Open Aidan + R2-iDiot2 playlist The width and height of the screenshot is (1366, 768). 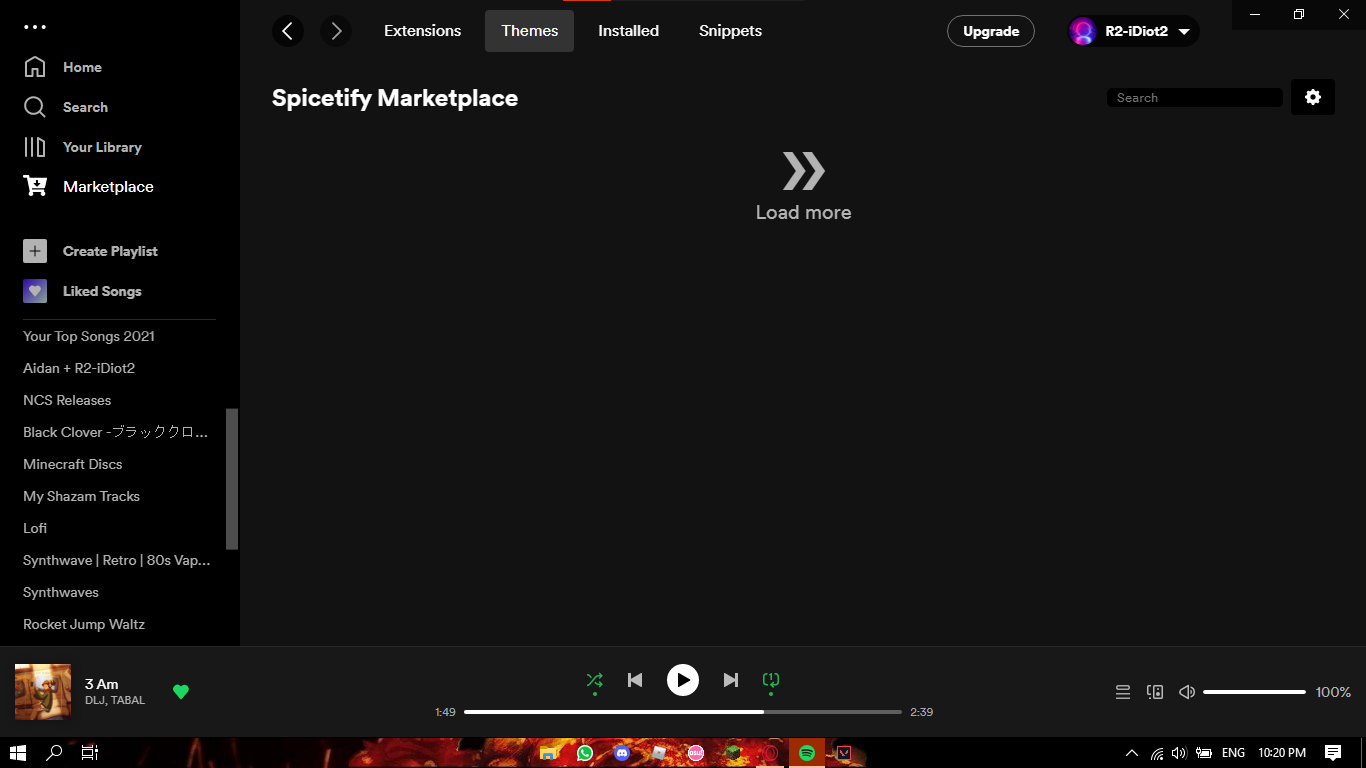point(79,368)
